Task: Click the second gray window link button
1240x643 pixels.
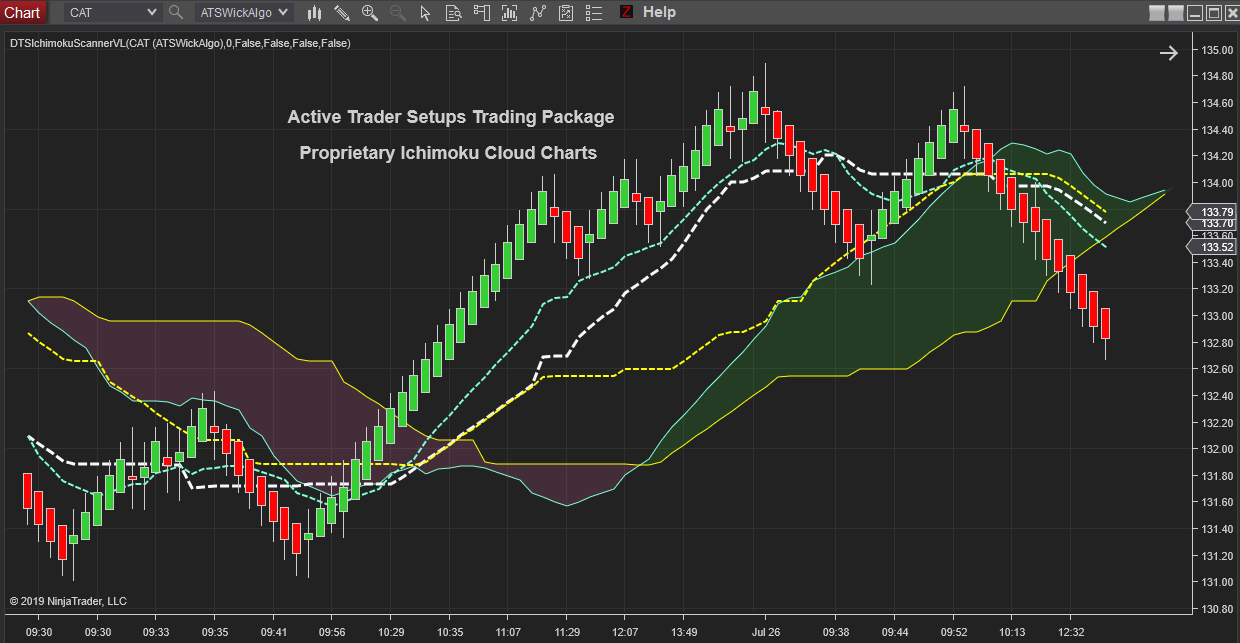Action: click(1176, 13)
